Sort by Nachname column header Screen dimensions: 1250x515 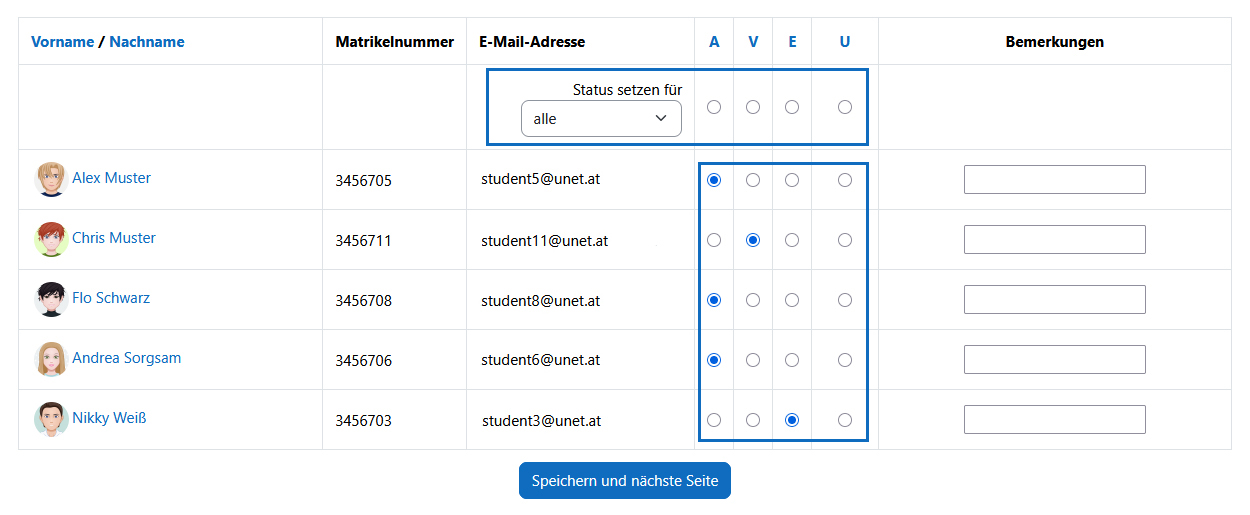point(147,41)
